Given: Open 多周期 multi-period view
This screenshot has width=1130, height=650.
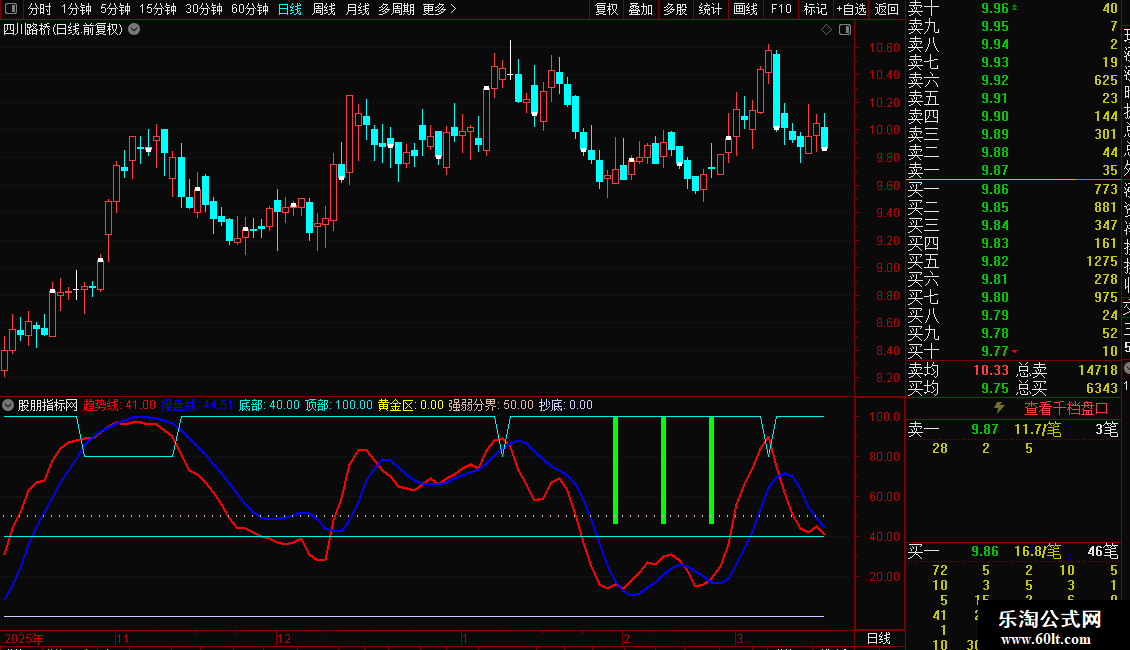Looking at the screenshot, I should click(396, 9).
